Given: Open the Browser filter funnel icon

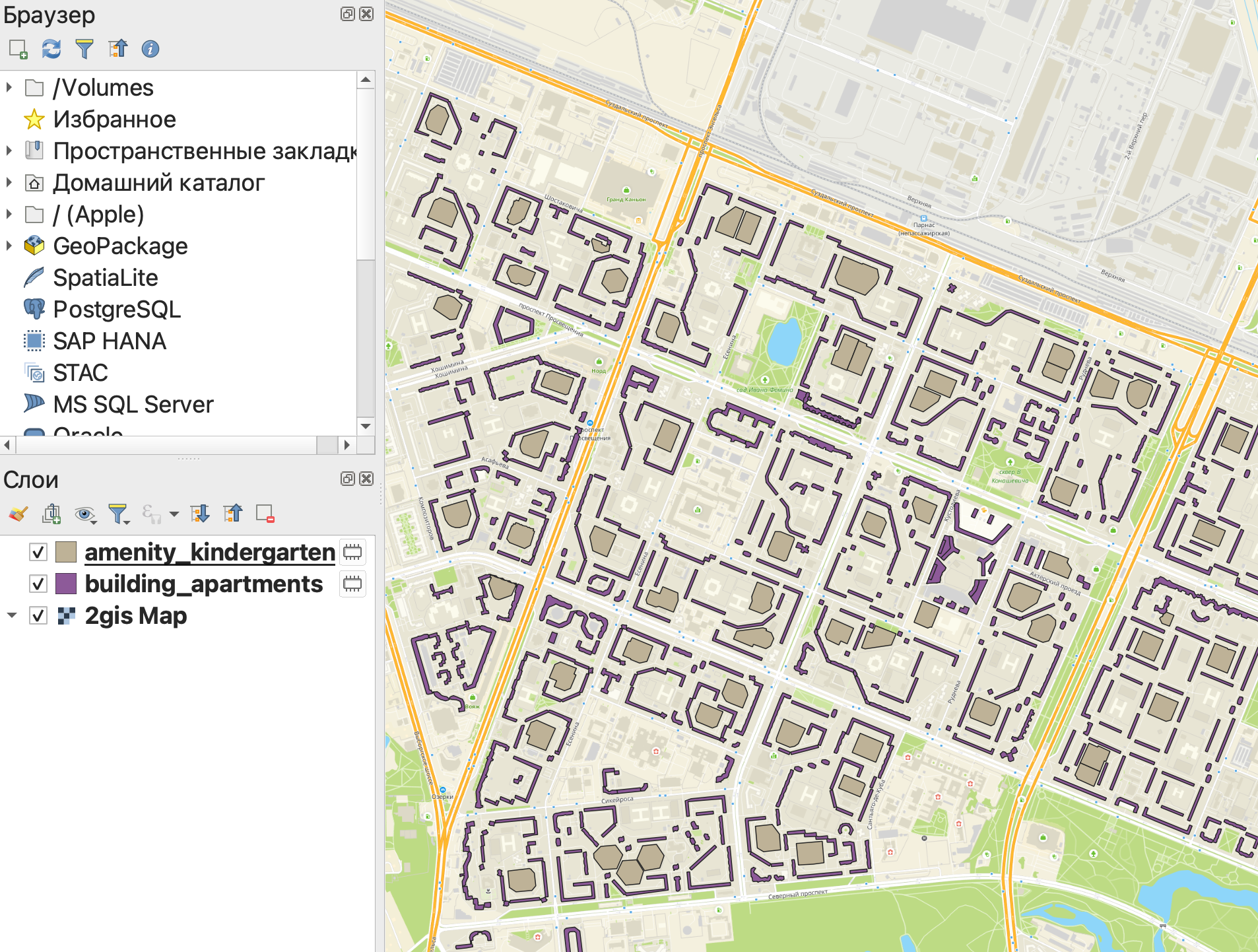Looking at the screenshot, I should point(84,49).
